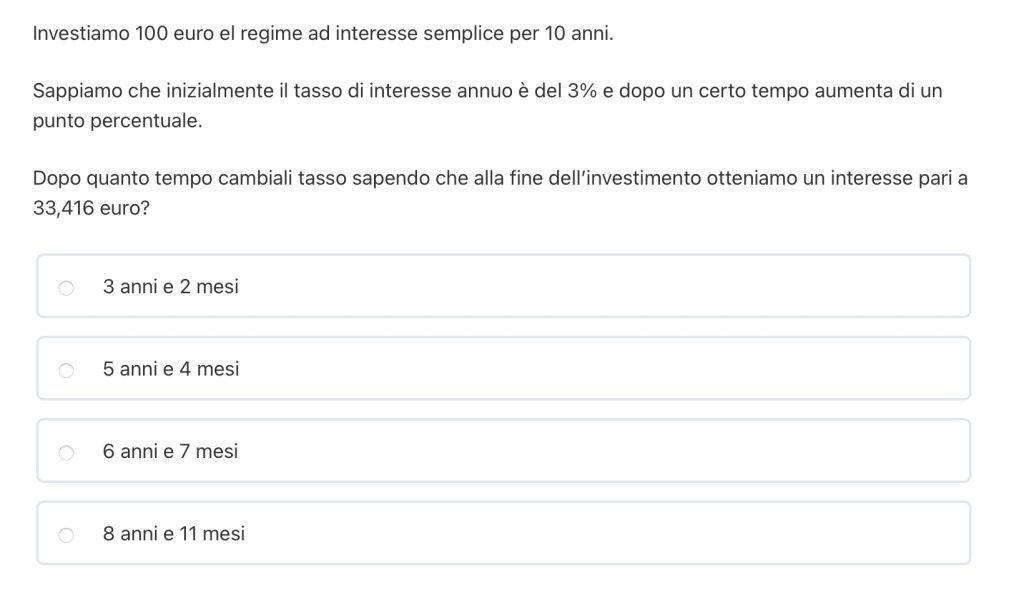Viewport: 1024px width, 594px height.
Task: Select radio button for 3 anni e 2 mesi
Action: click(x=66, y=288)
